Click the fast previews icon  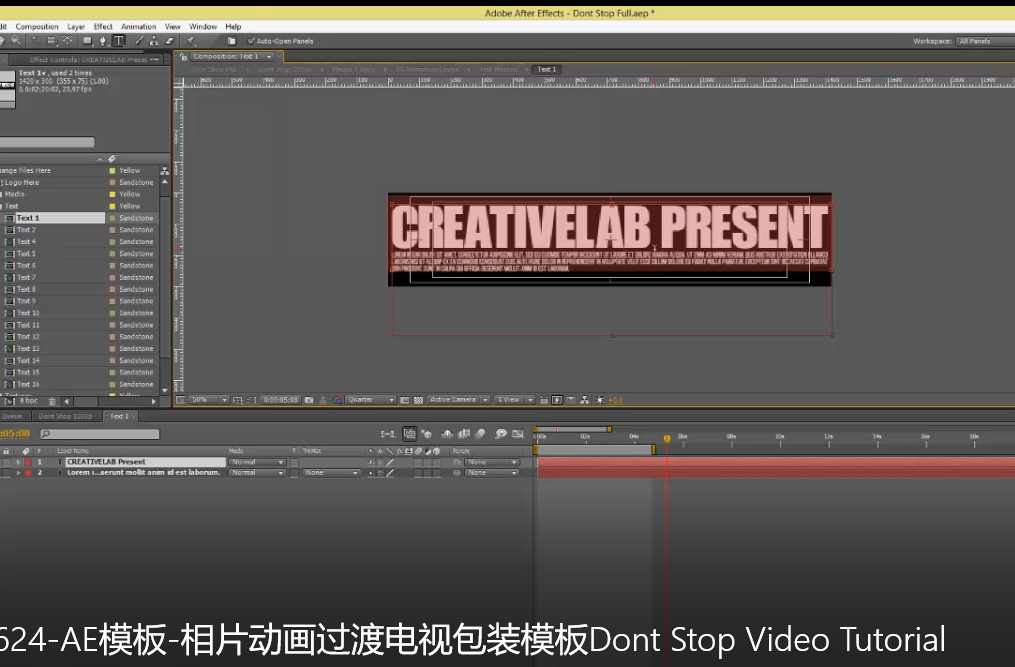click(x=557, y=400)
